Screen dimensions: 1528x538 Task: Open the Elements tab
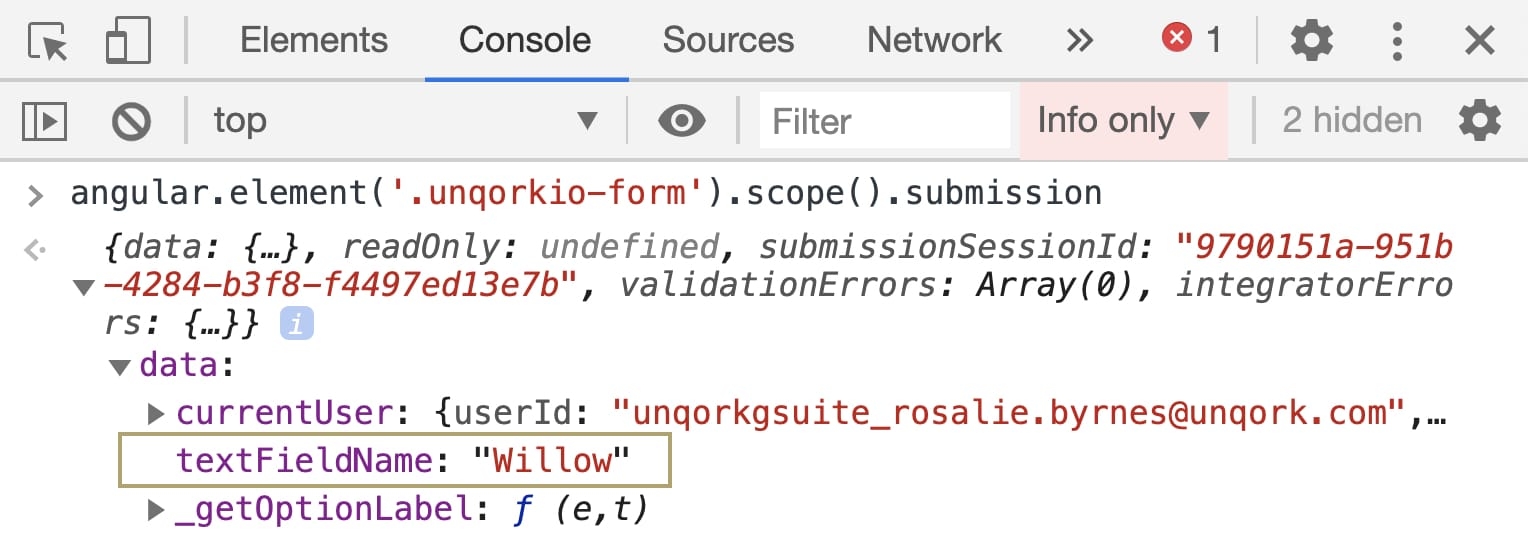[314, 40]
